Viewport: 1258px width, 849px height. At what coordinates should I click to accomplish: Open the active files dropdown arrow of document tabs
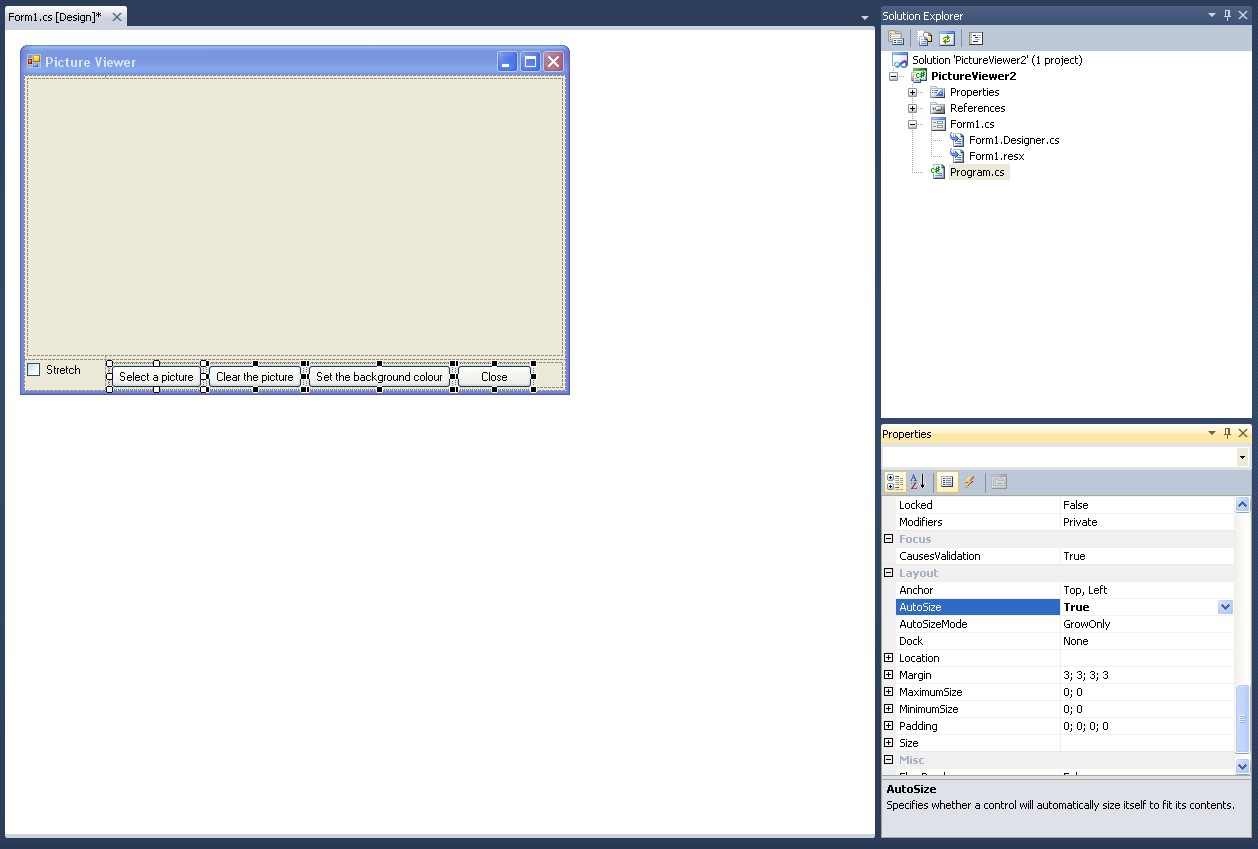coord(865,18)
